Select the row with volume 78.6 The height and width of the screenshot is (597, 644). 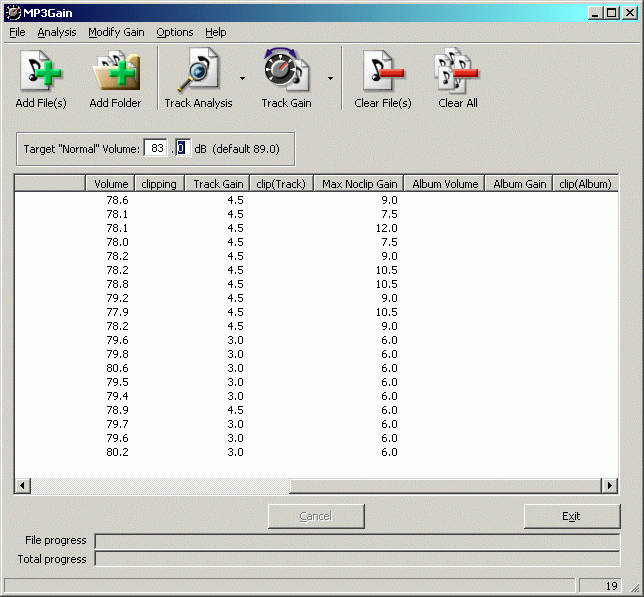[x=316, y=200]
